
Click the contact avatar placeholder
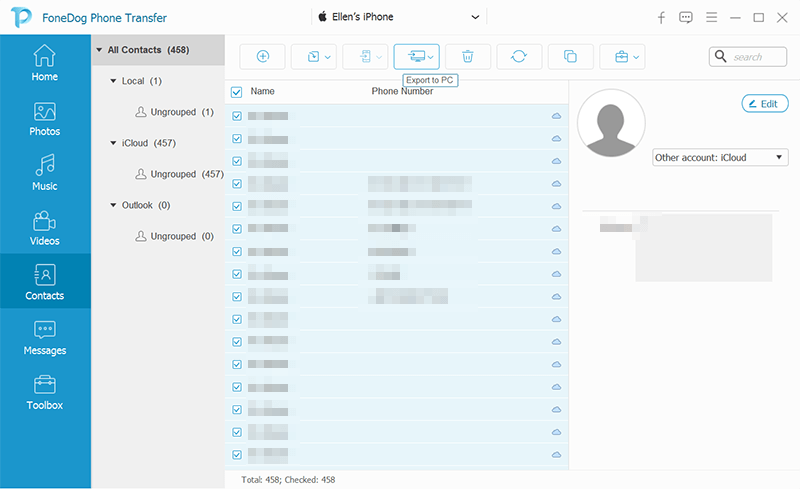coord(611,123)
